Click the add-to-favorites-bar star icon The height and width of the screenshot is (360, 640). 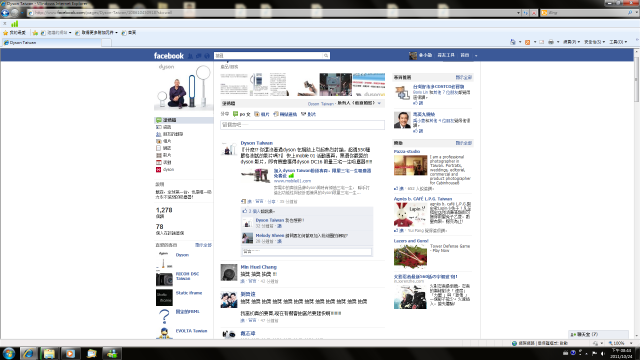[x=35, y=33]
